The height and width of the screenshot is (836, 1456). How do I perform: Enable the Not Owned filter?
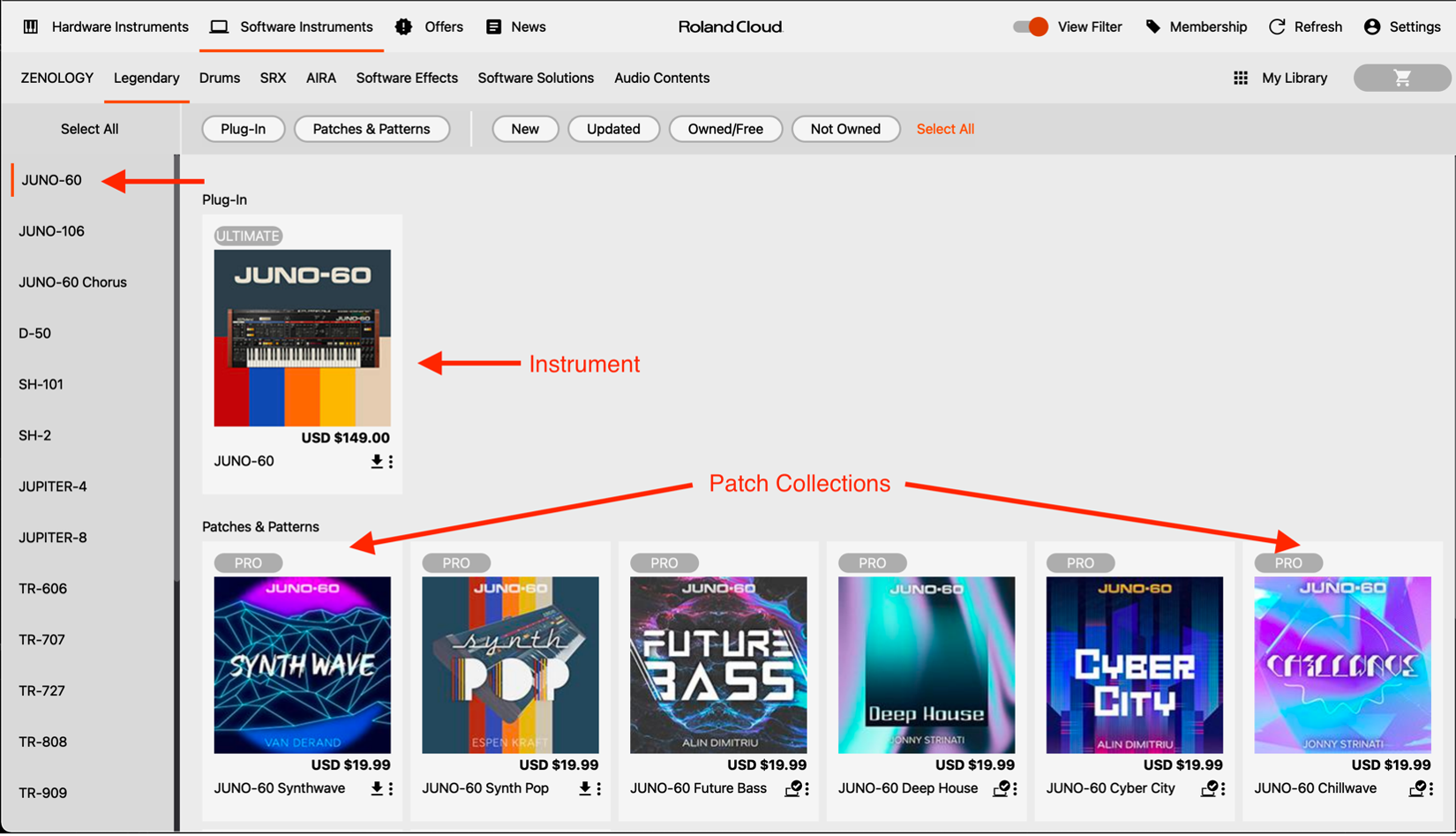tap(844, 129)
